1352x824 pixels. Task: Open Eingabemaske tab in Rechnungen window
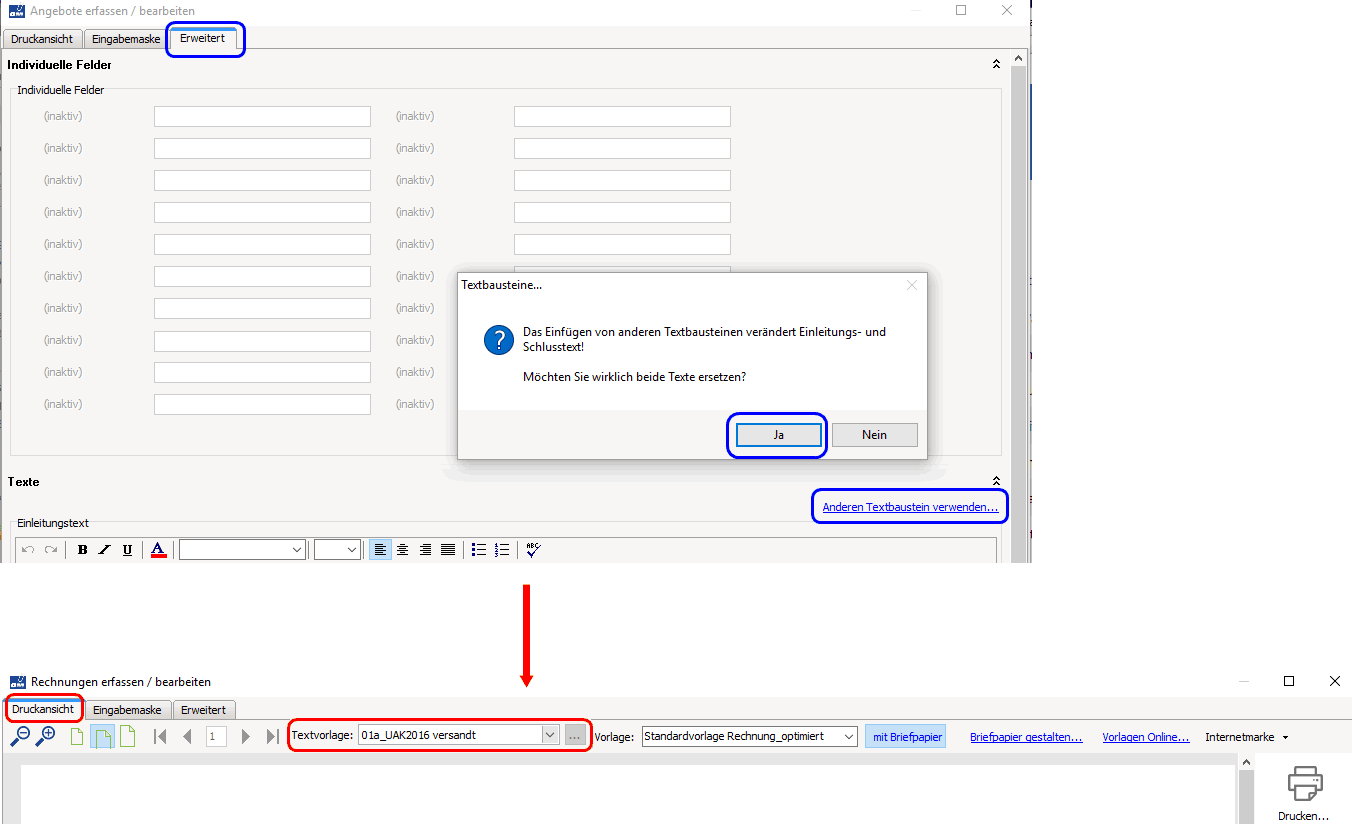pos(127,710)
